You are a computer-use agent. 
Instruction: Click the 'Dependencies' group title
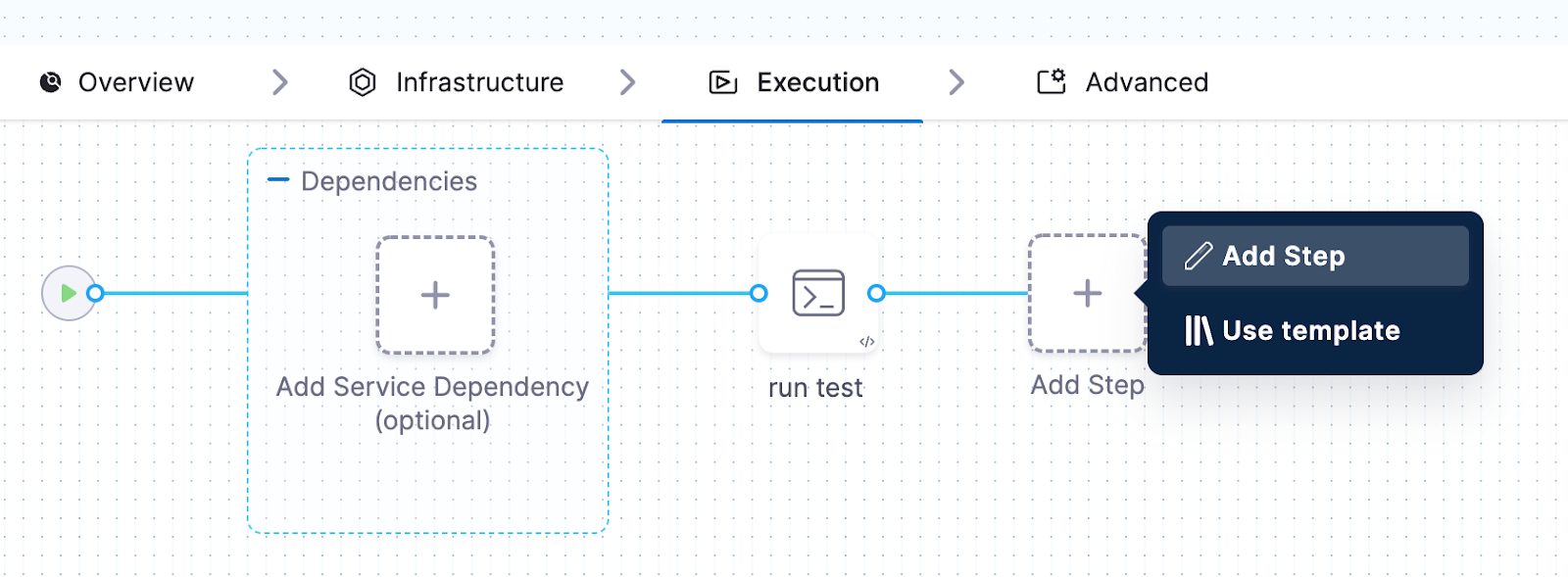tap(389, 181)
